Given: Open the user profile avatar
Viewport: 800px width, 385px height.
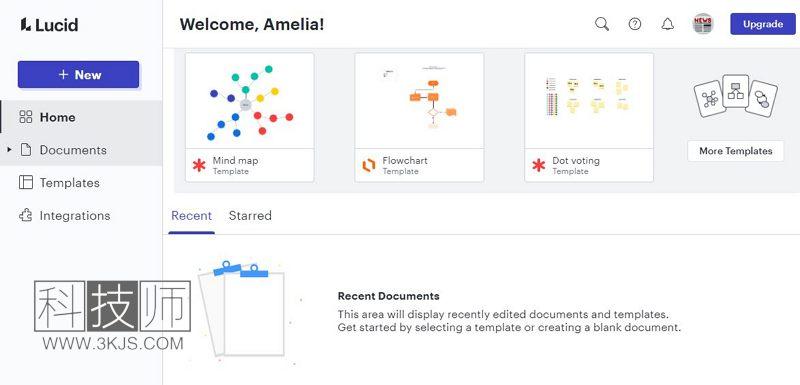Looking at the screenshot, I should pyautogui.click(x=703, y=24).
